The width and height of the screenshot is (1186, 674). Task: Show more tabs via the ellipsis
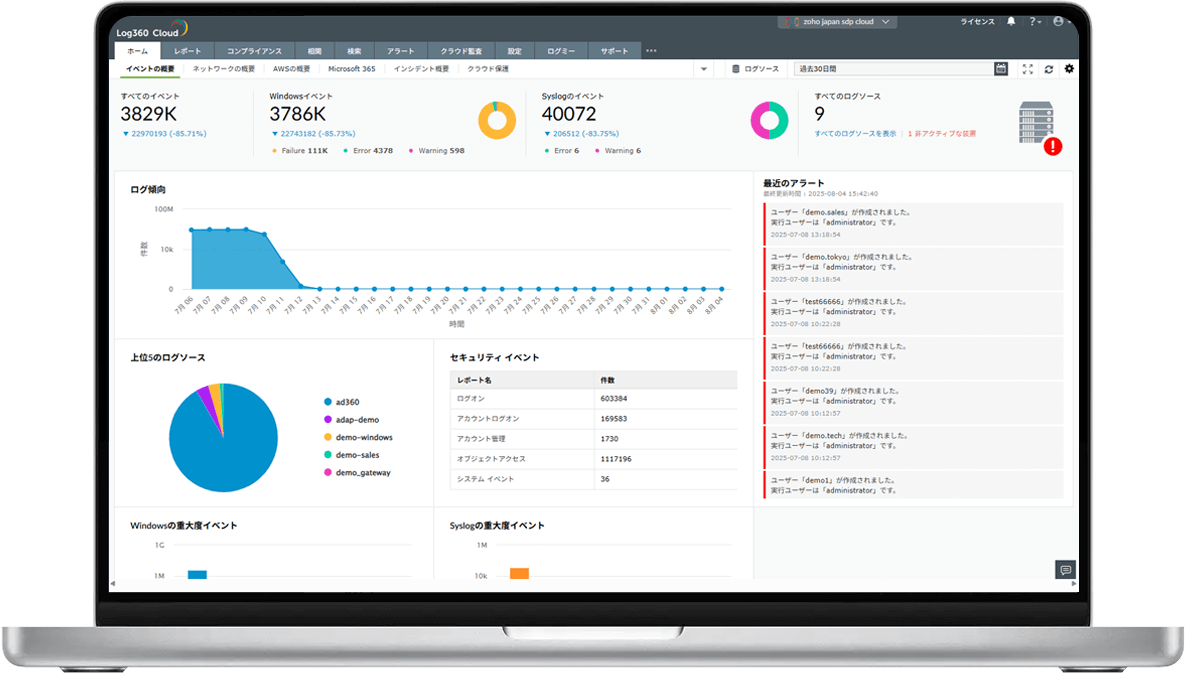pos(651,50)
